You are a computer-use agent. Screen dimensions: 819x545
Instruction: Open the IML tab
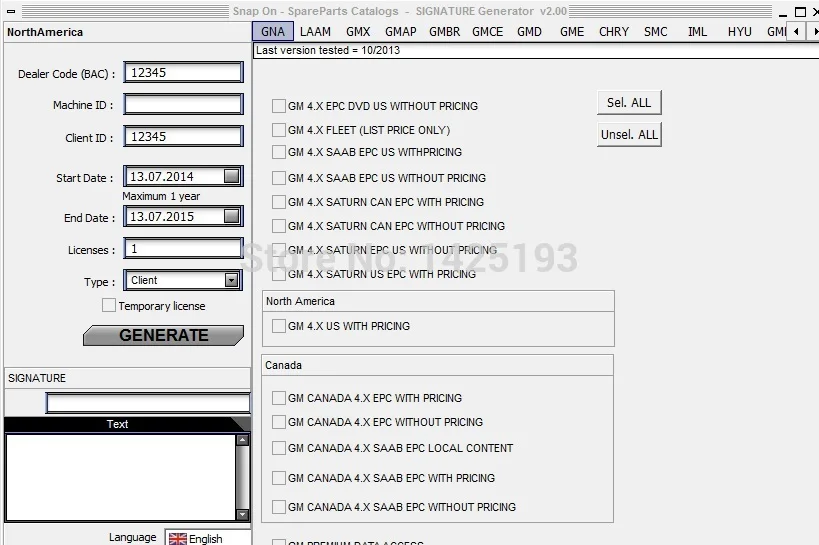697,31
